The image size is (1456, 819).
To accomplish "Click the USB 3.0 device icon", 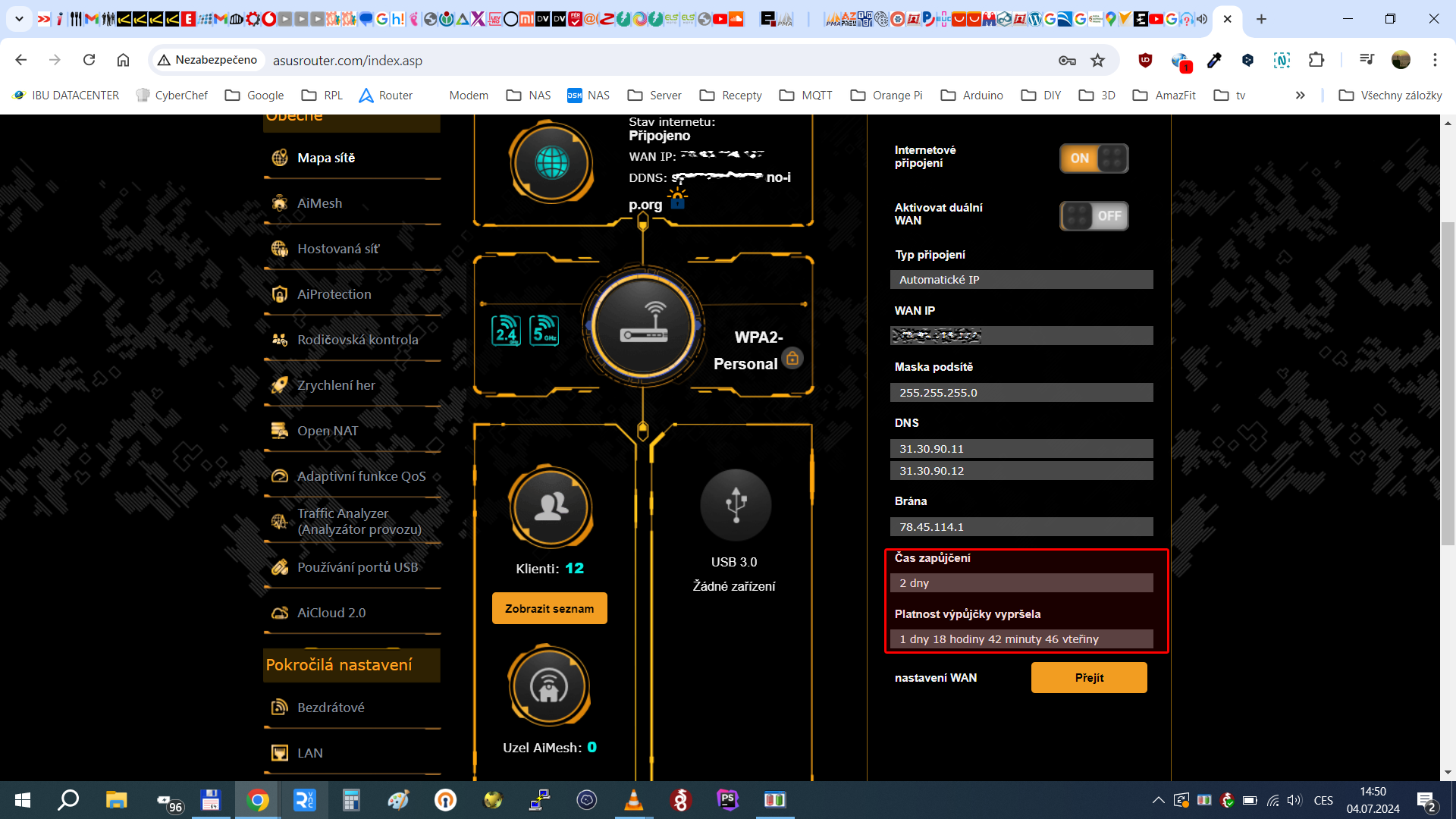I will pyautogui.click(x=735, y=505).
